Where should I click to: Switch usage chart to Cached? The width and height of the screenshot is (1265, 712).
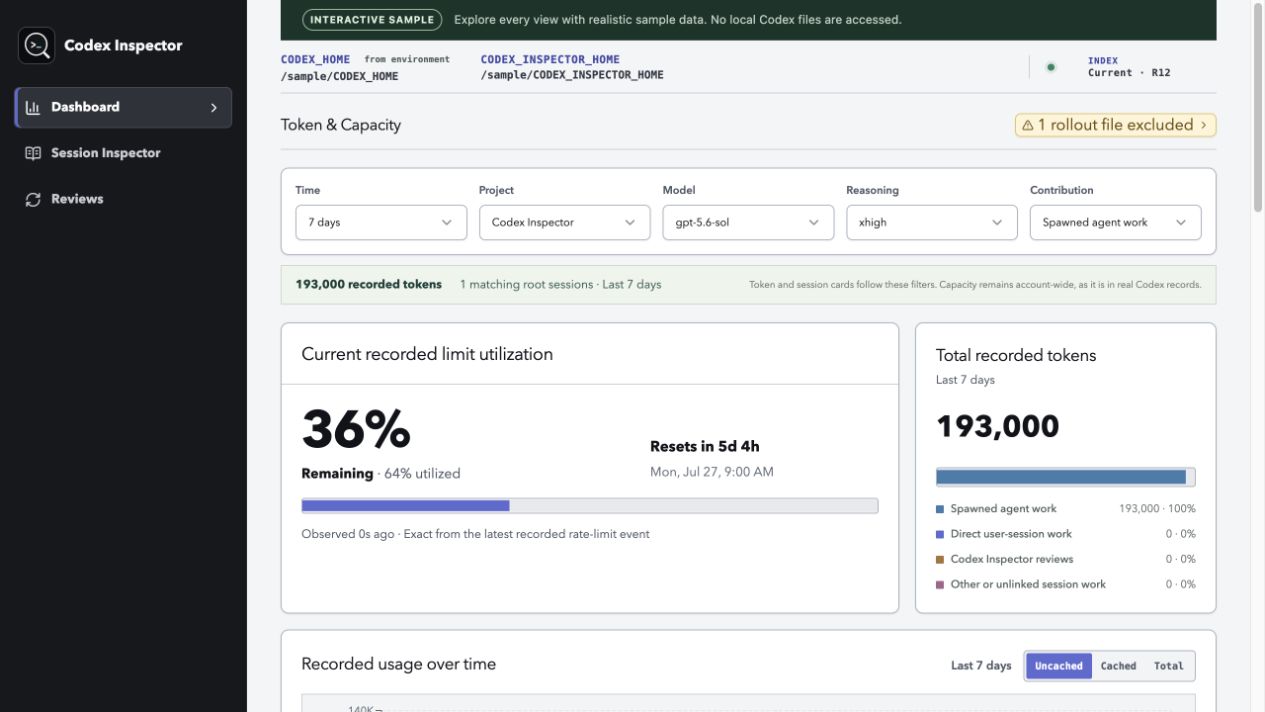tap(1118, 666)
